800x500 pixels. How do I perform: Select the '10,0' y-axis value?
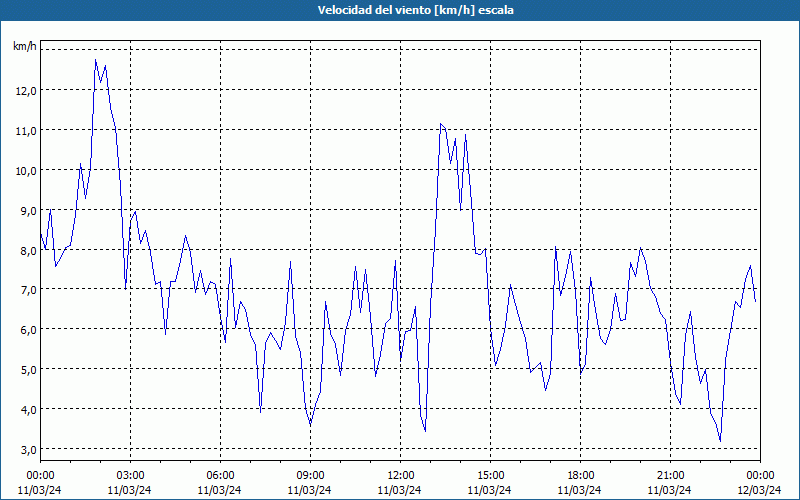pyautogui.click(x=26, y=170)
